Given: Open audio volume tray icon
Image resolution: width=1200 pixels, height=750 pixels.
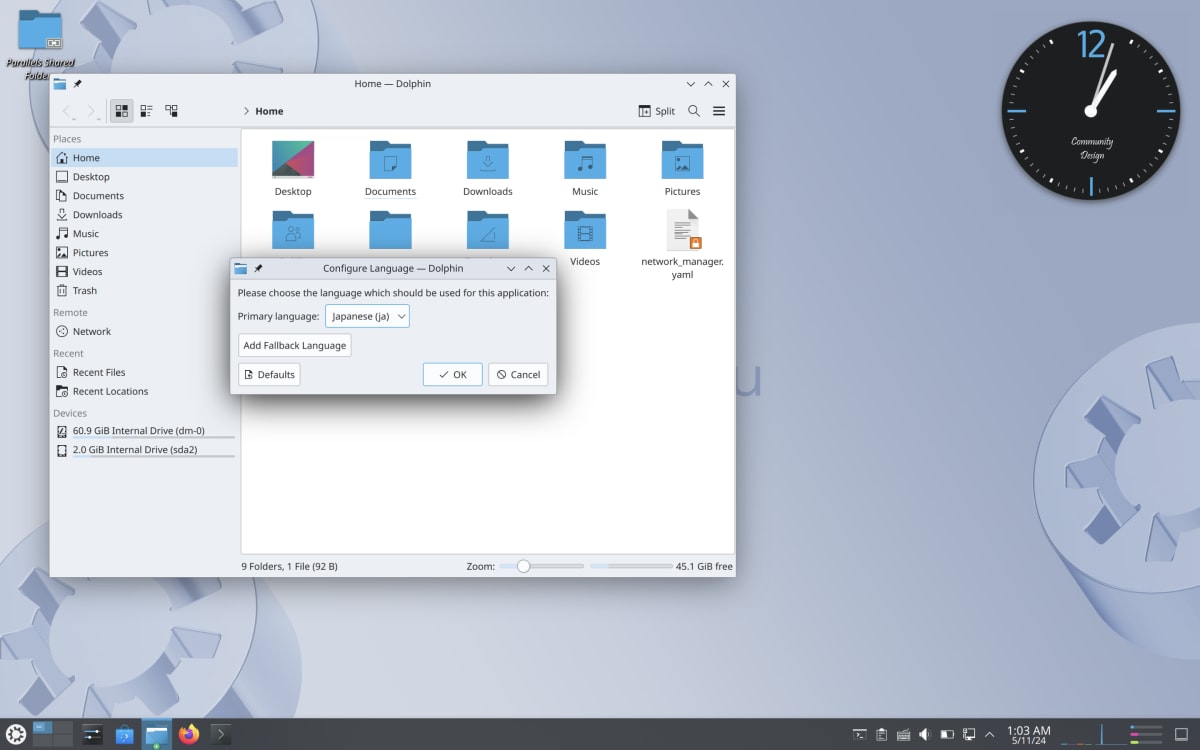Looking at the screenshot, I should point(925,734).
